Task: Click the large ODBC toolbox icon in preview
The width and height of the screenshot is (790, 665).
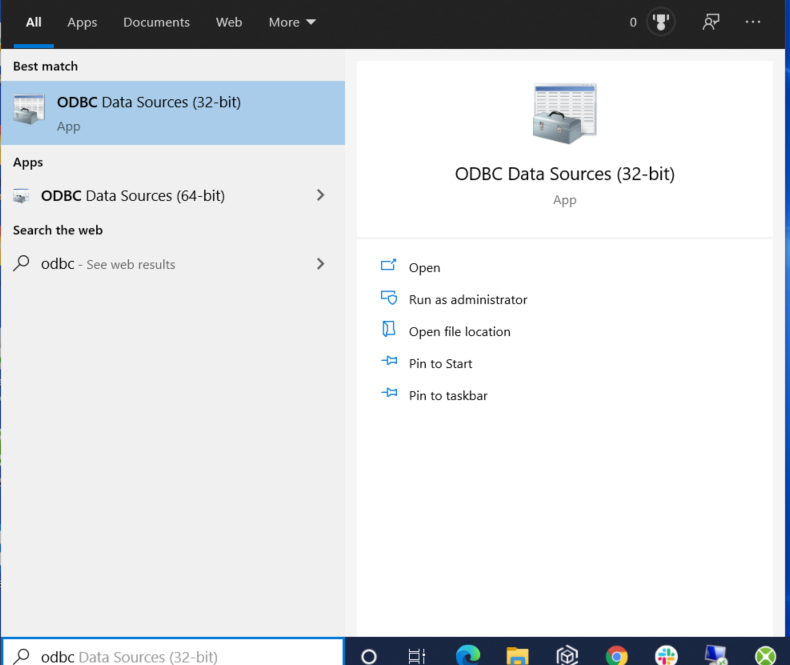Action: (565, 113)
